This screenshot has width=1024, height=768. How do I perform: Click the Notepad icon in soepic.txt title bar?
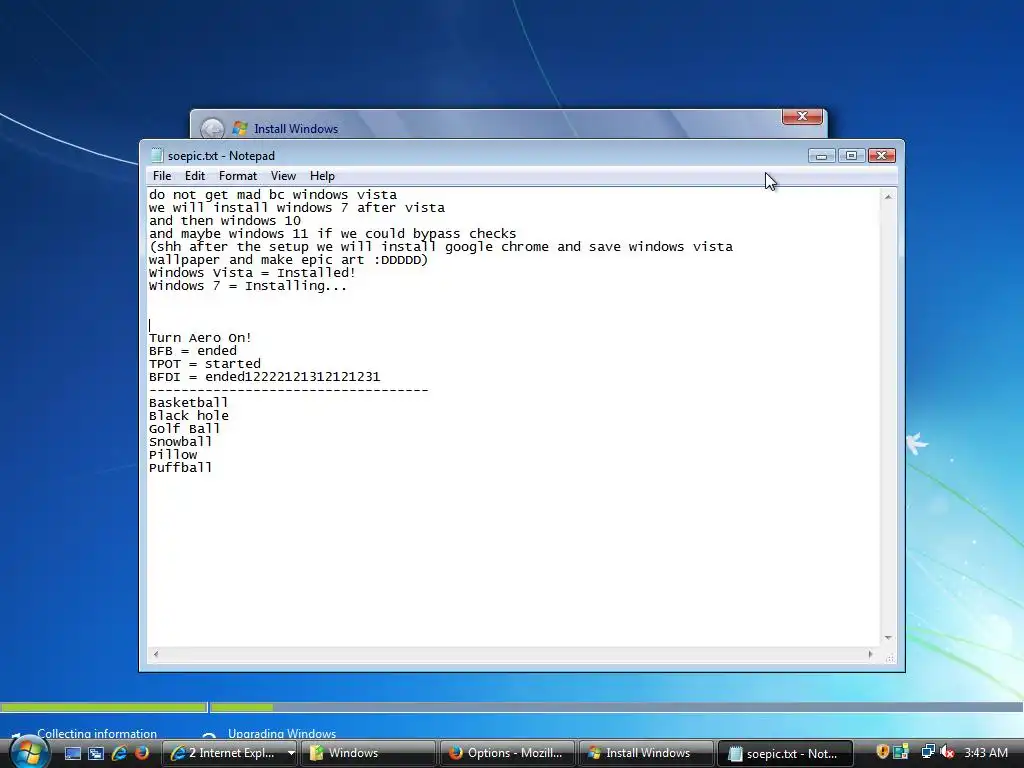157,155
